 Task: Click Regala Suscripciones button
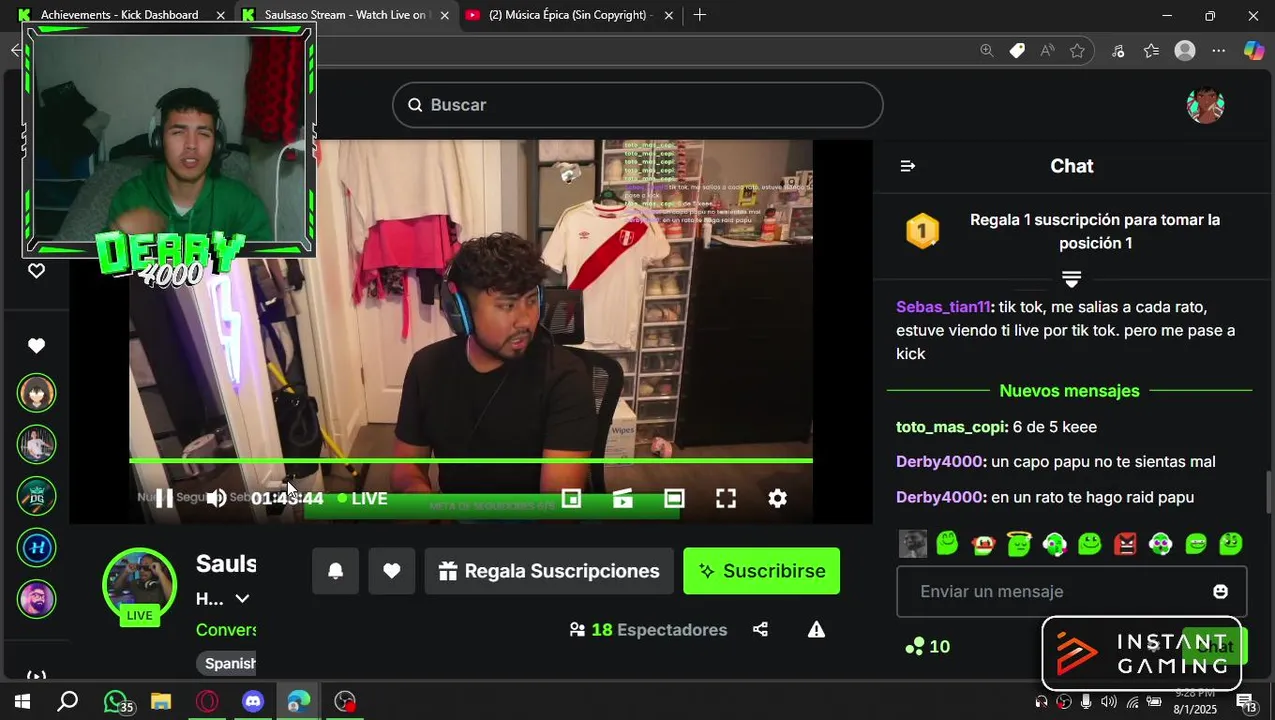(x=549, y=571)
